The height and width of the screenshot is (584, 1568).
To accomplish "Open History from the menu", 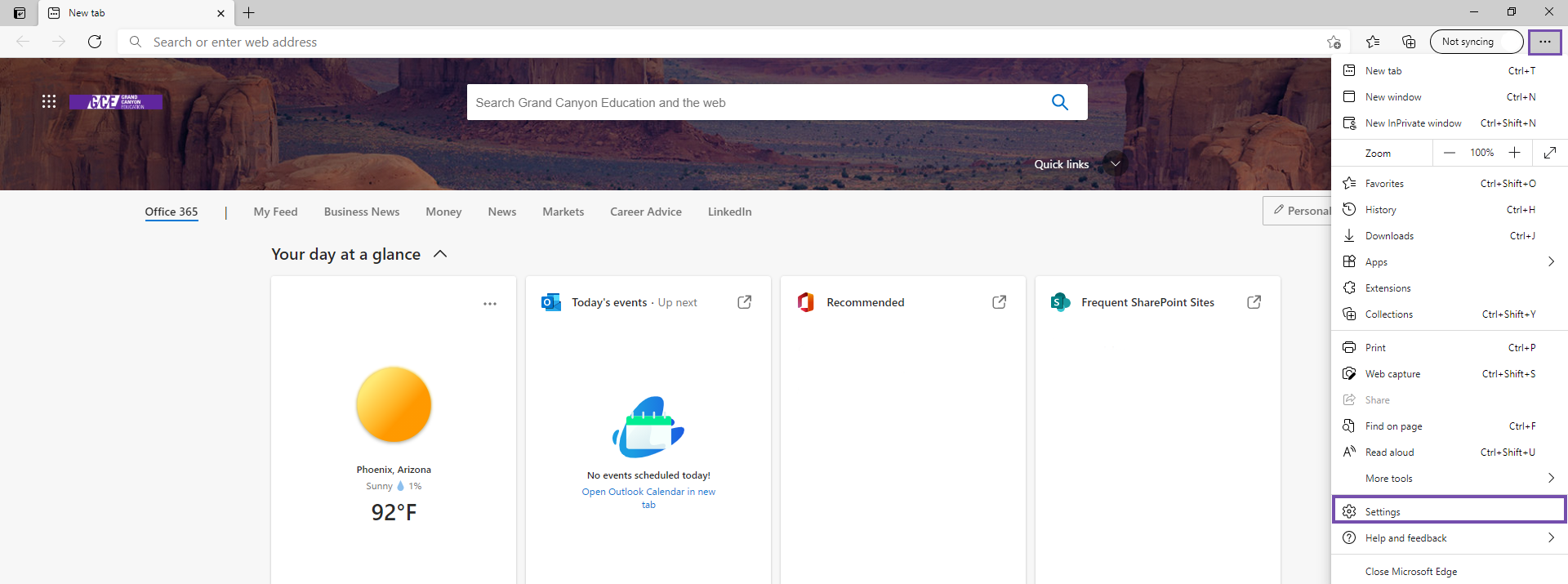I will coord(1449,210).
